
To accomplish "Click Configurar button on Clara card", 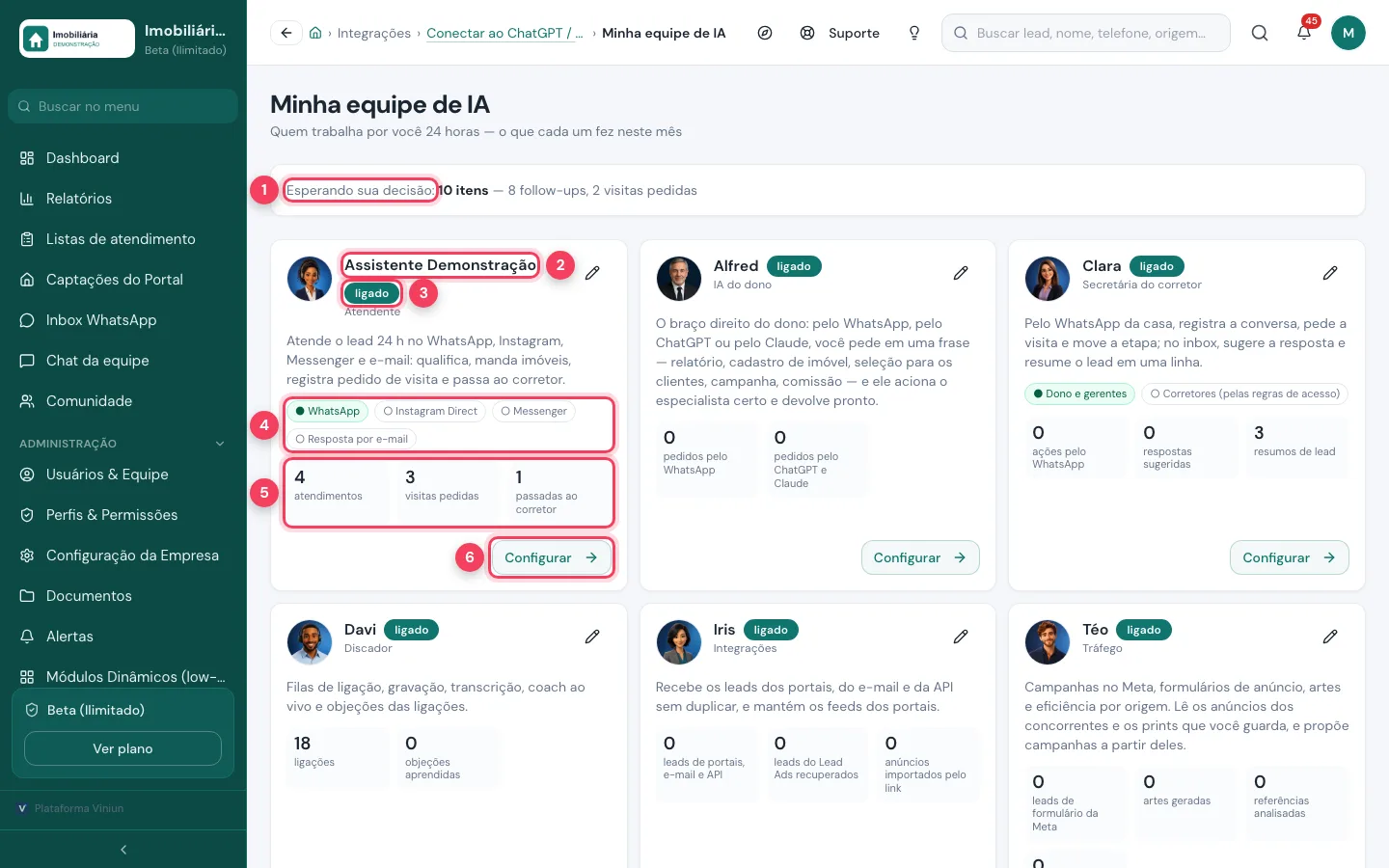I will [1289, 557].
